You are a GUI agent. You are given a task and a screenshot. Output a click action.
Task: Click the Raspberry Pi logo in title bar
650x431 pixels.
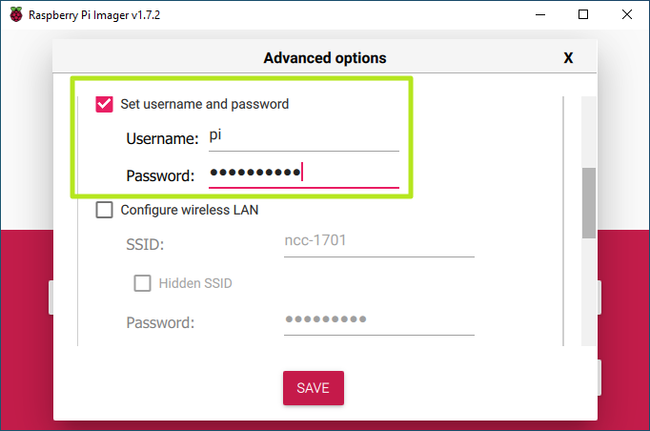point(16,15)
